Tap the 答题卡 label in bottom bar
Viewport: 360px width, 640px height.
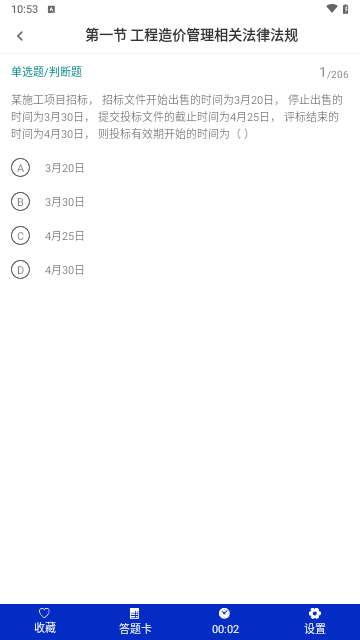tap(135, 628)
